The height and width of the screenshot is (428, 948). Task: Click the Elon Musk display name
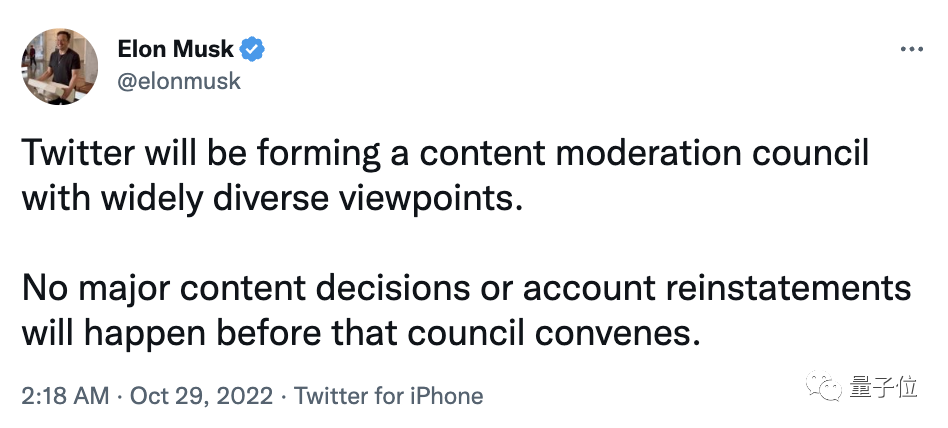[176, 48]
